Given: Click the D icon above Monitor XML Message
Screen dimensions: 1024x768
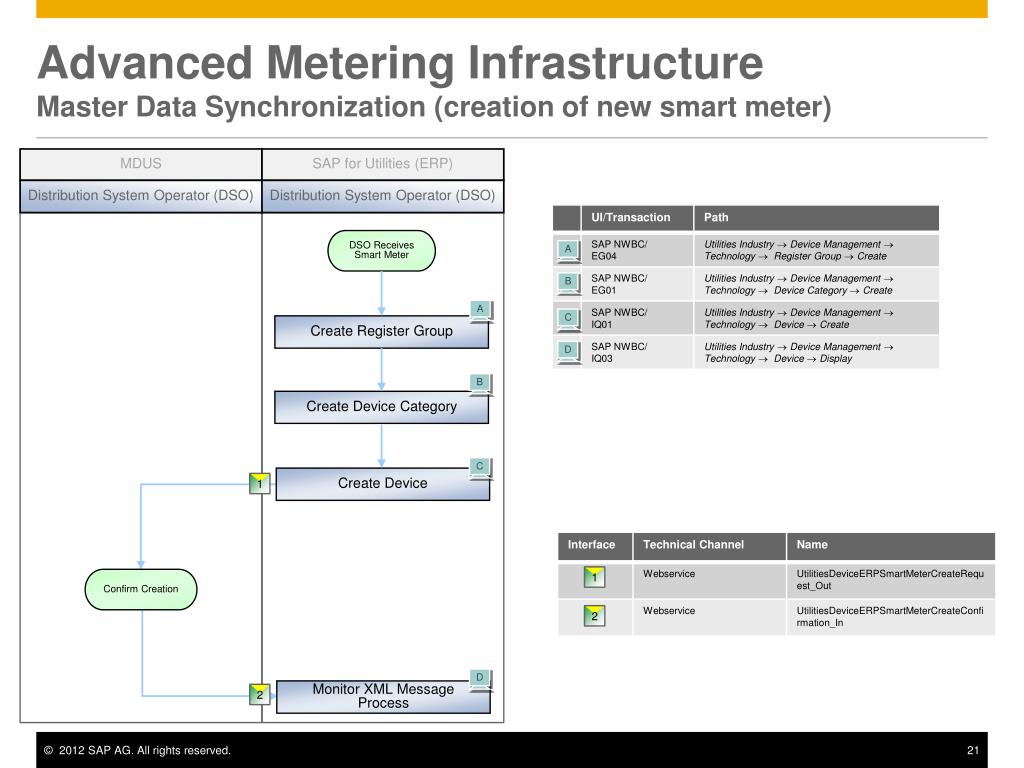Looking at the screenshot, I should pyautogui.click(x=480, y=679).
